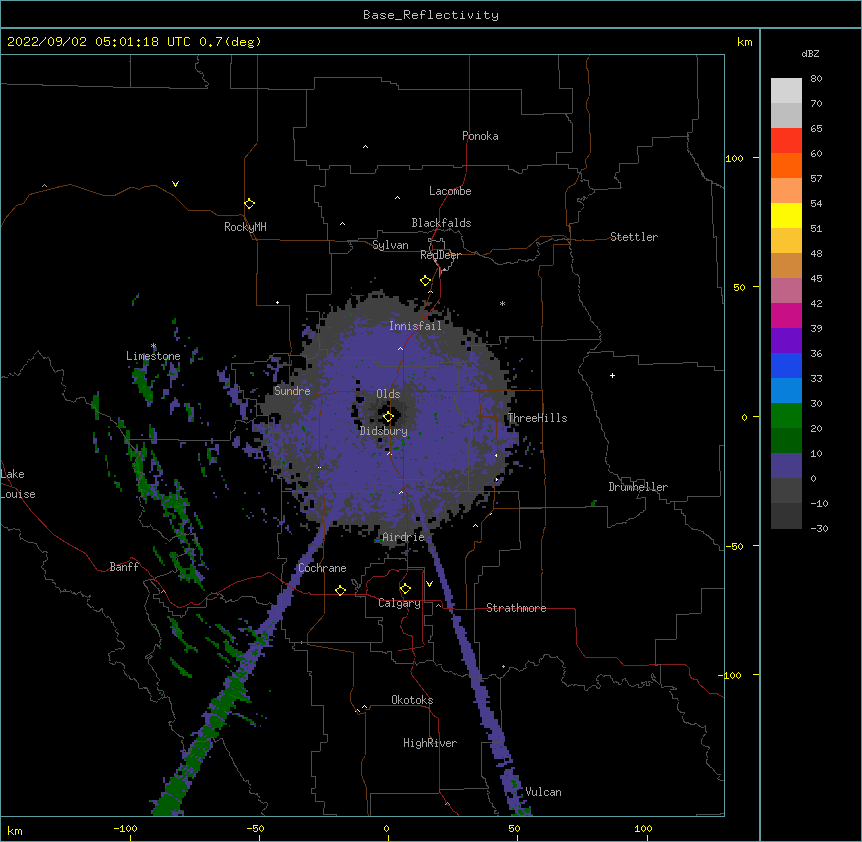Click the dBZ legend heading

810,53
